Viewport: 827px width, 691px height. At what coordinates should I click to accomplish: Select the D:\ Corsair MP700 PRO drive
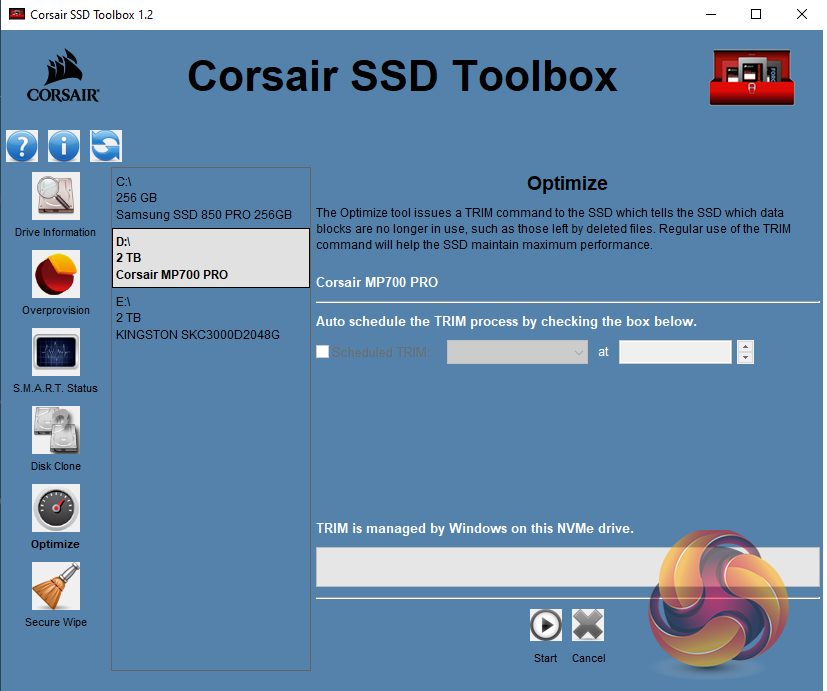(211, 258)
